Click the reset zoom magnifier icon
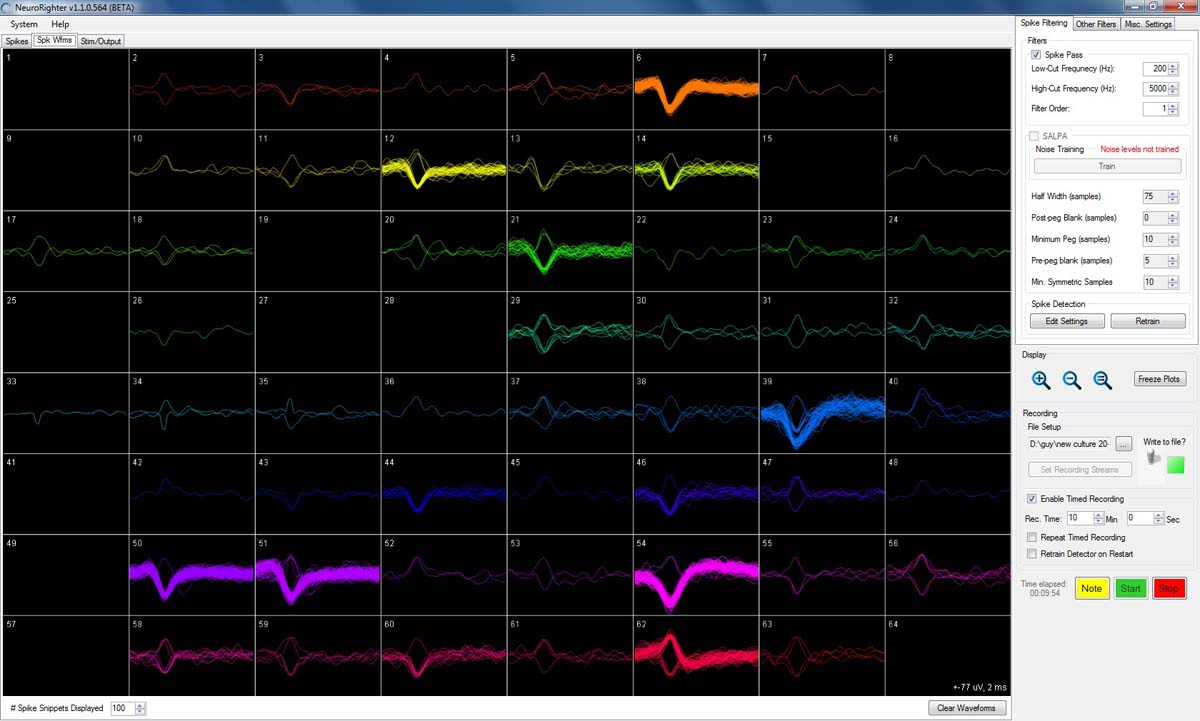 coord(1102,380)
